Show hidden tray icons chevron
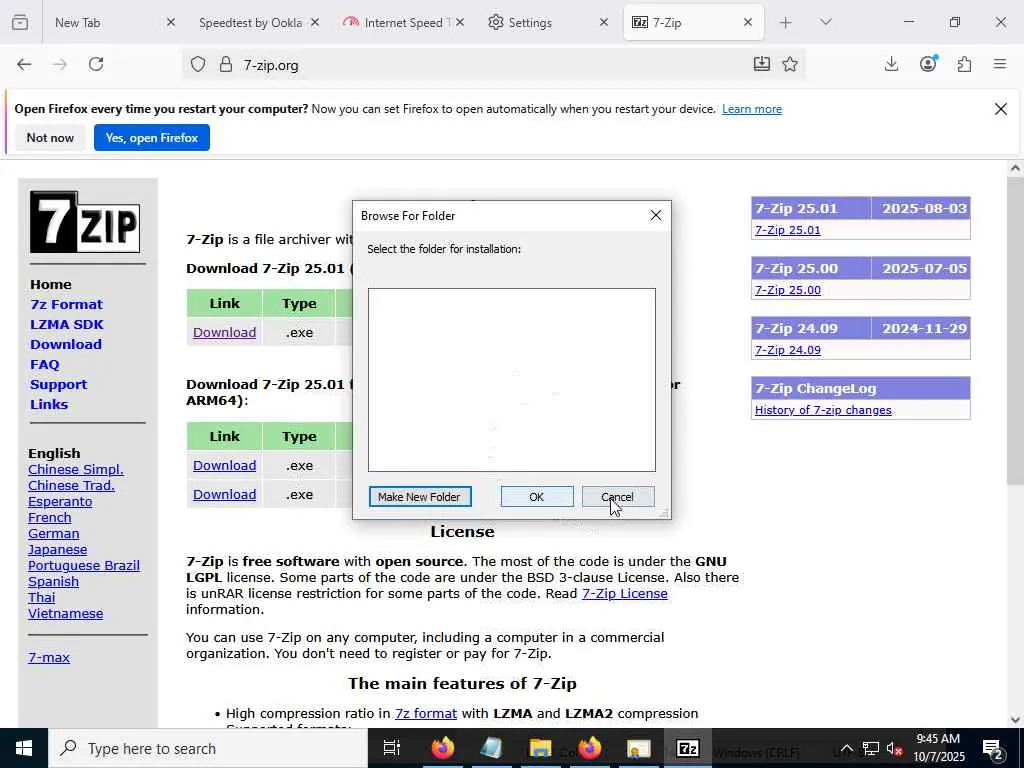The width and height of the screenshot is (1024, 768). 846,748
